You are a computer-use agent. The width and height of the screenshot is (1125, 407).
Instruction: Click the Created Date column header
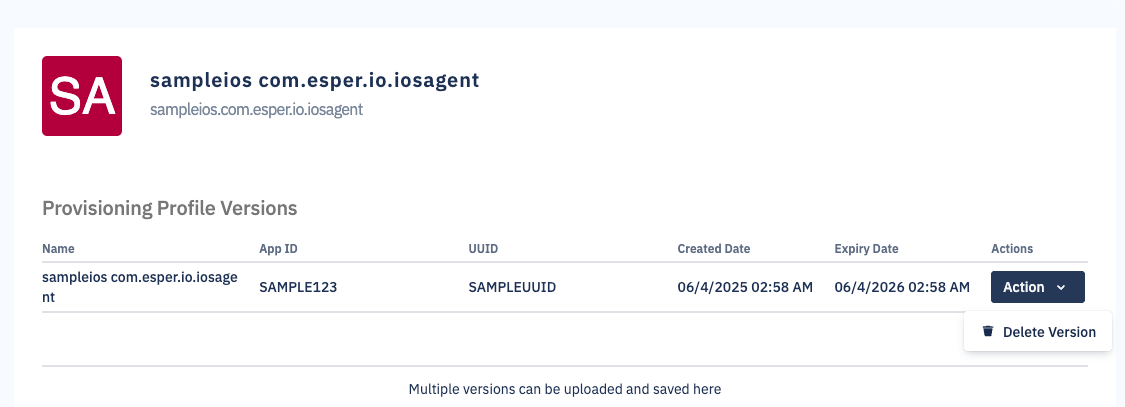pyautogui.click(x=713, y=248)
